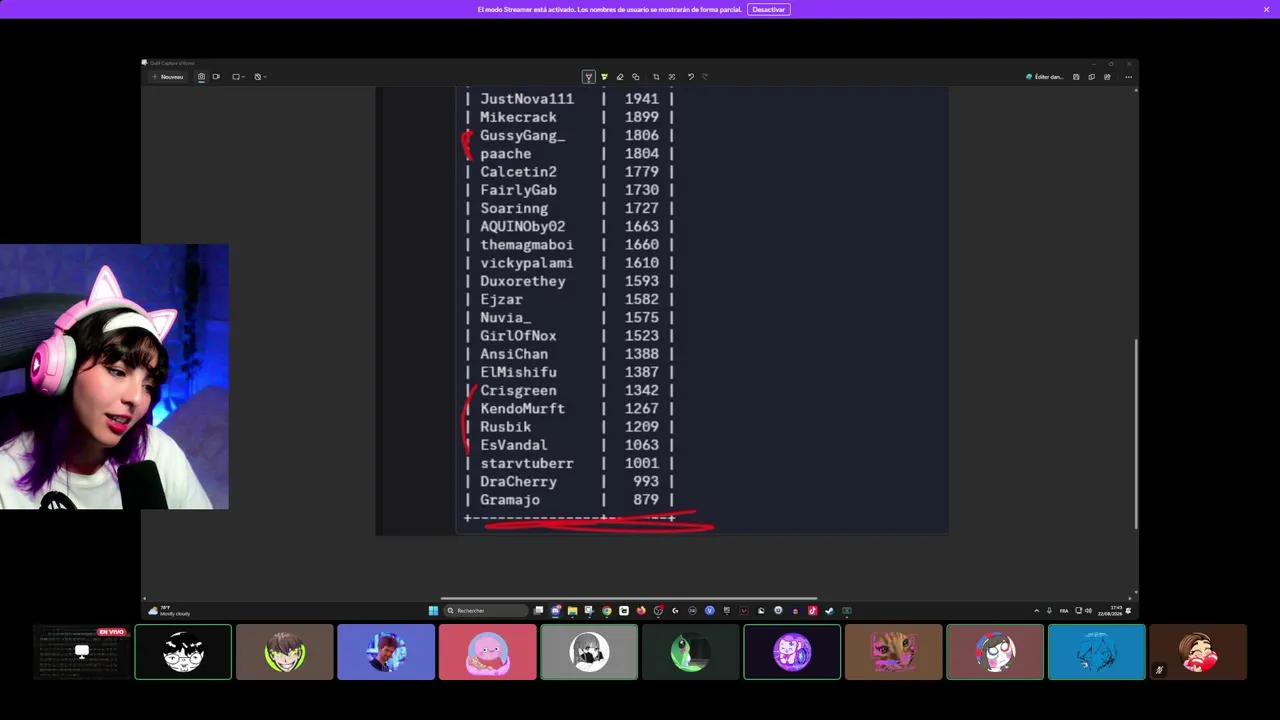This screenshot has height=720, width=1280.
Task: Click the JustNova111 name in the list
Action: (x=527, y=99)
